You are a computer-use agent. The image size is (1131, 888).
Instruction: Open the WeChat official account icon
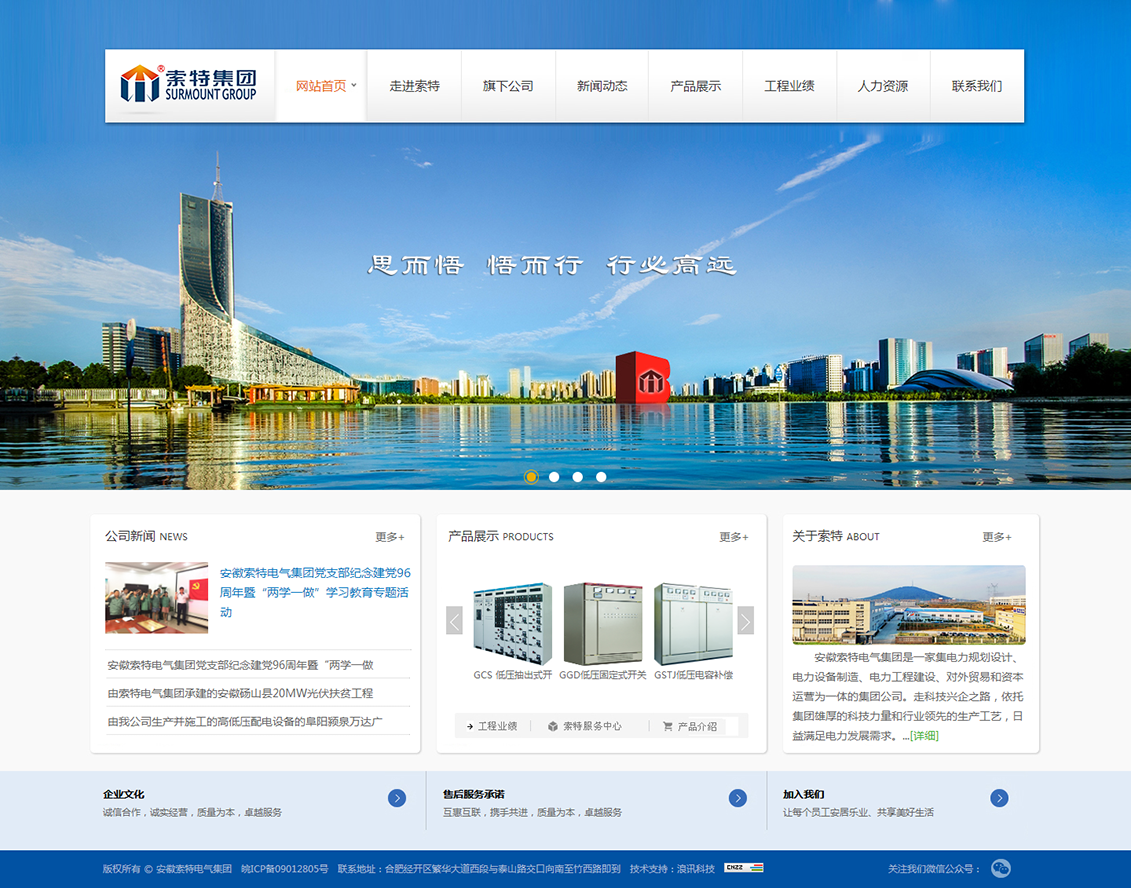[1000, 868]
